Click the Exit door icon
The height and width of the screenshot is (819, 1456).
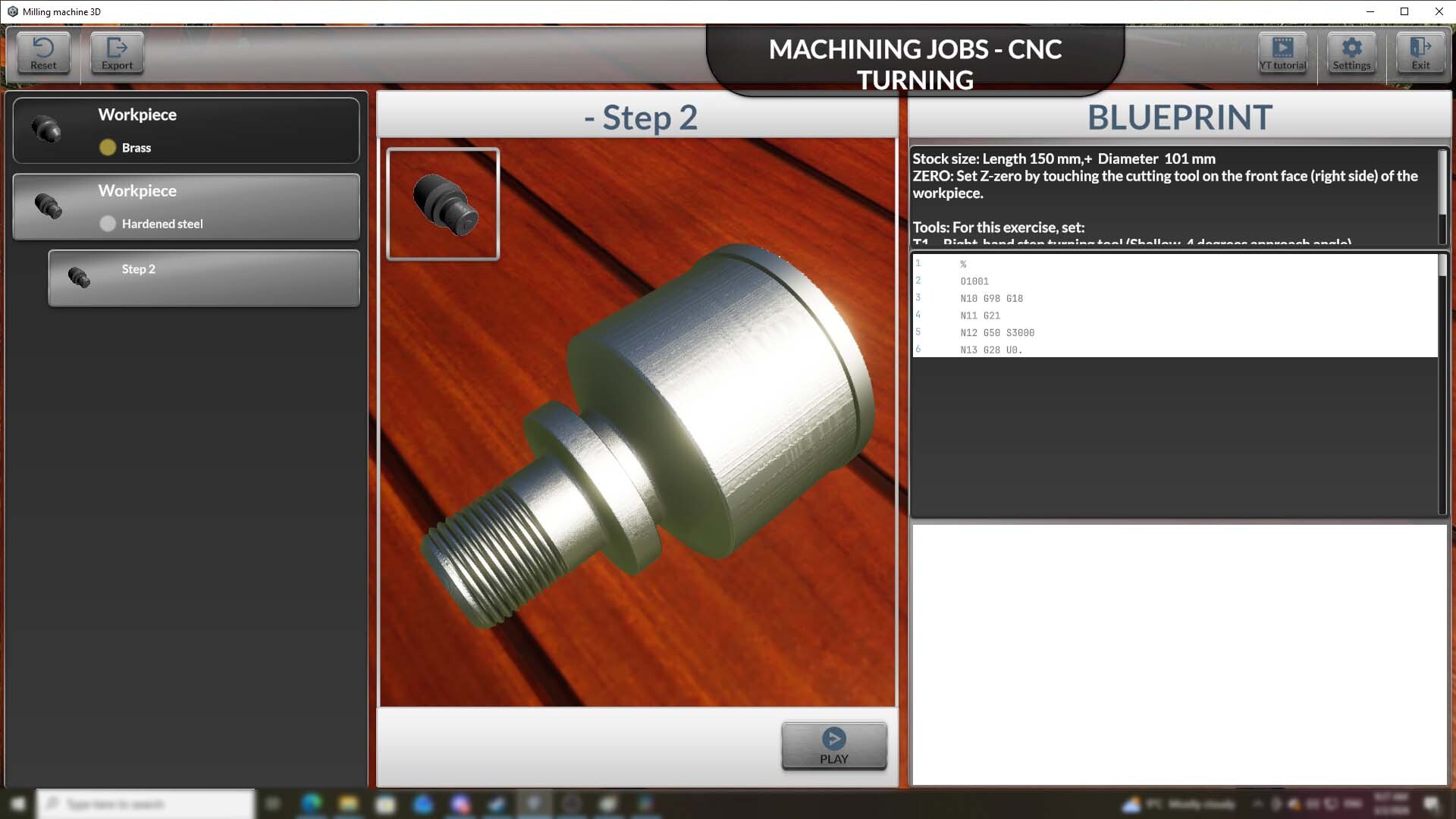pos(1420,49)
